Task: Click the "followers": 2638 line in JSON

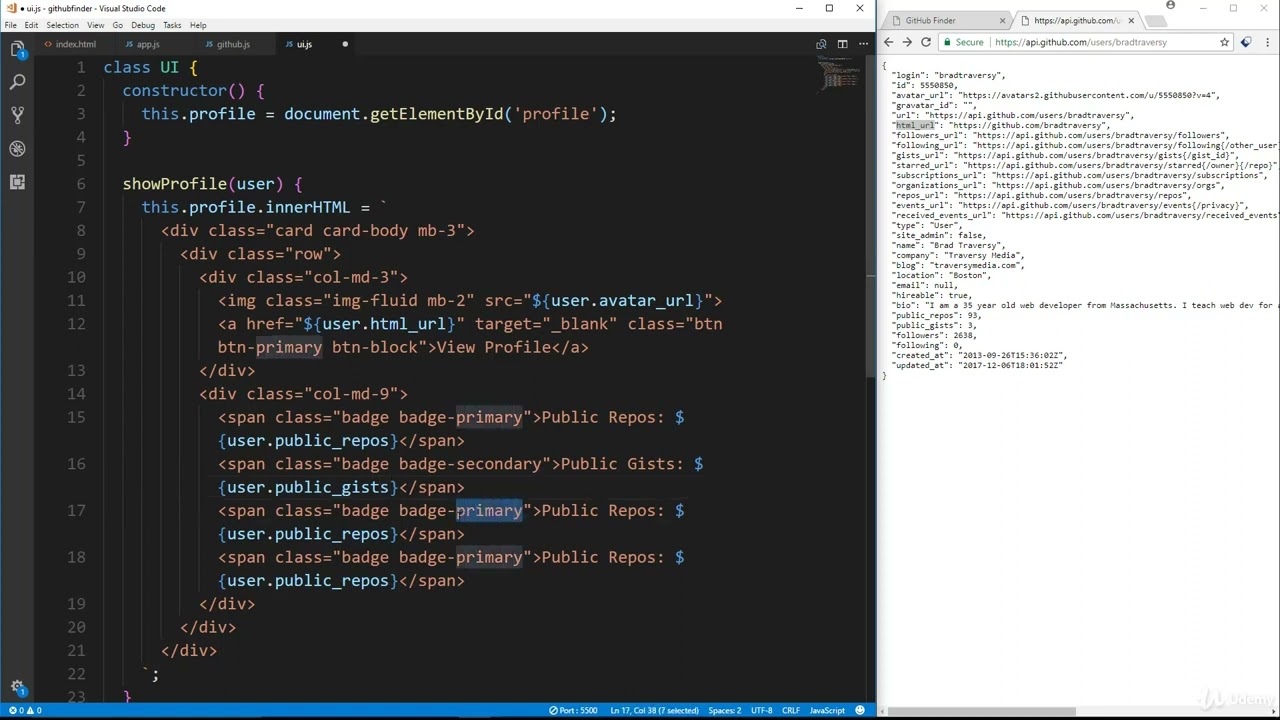Action: click(935, 335)
